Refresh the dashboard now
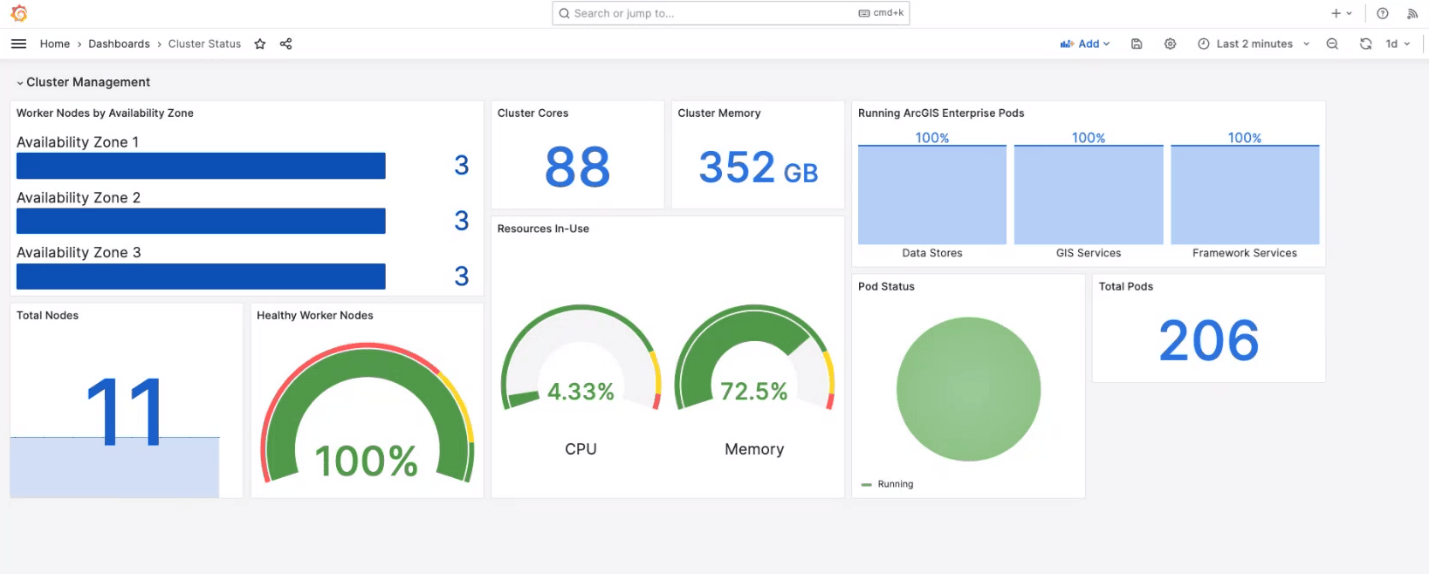Screen dimensions: 1429x574 tap(1365, 44)
